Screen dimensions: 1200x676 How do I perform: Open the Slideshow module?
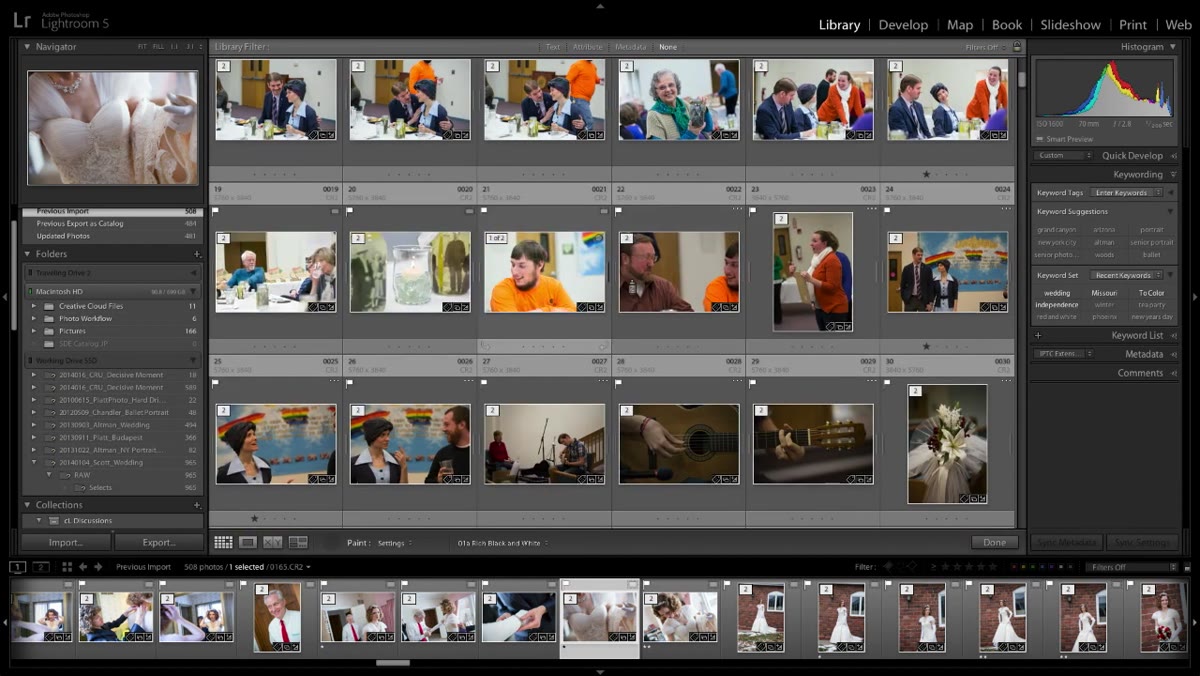point(1070,25)
